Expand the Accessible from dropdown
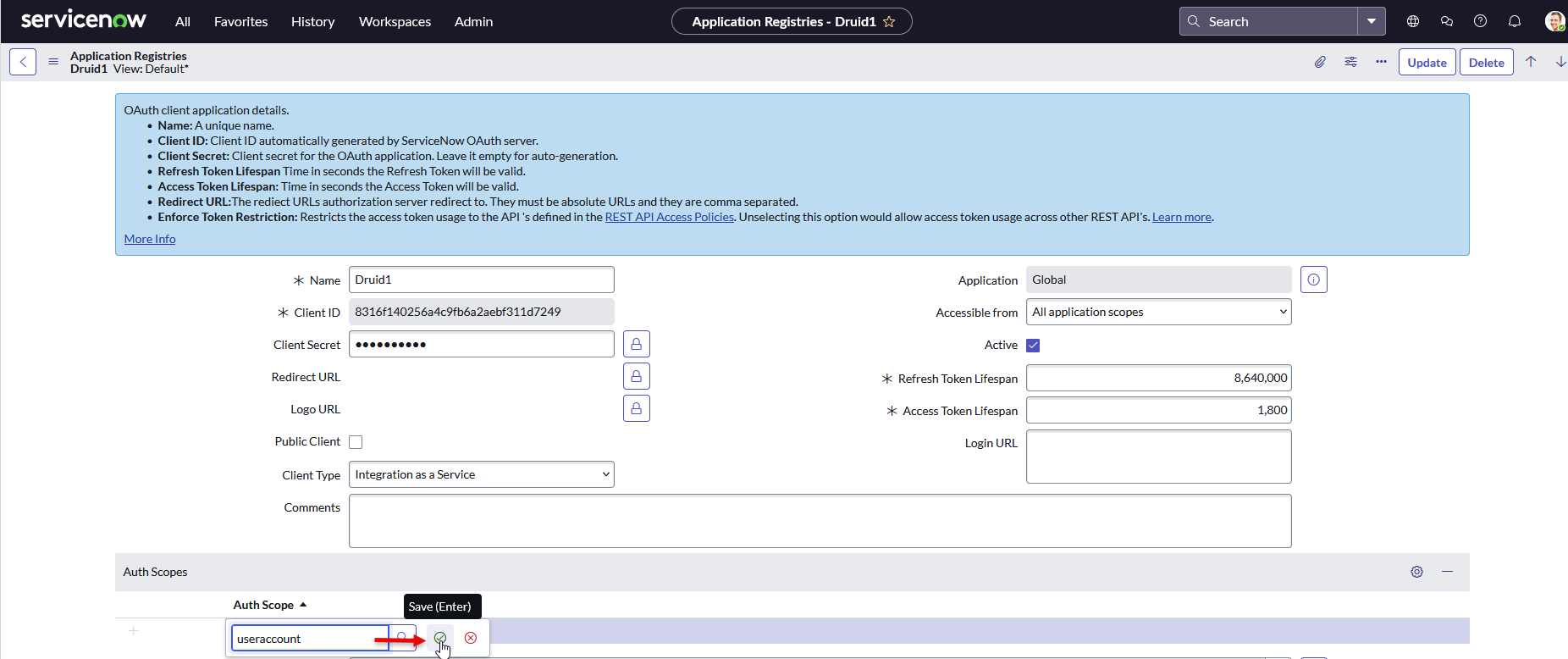Image resolution: width=1568 pixels, height=659 pixels. click(x=1158, y=312)
